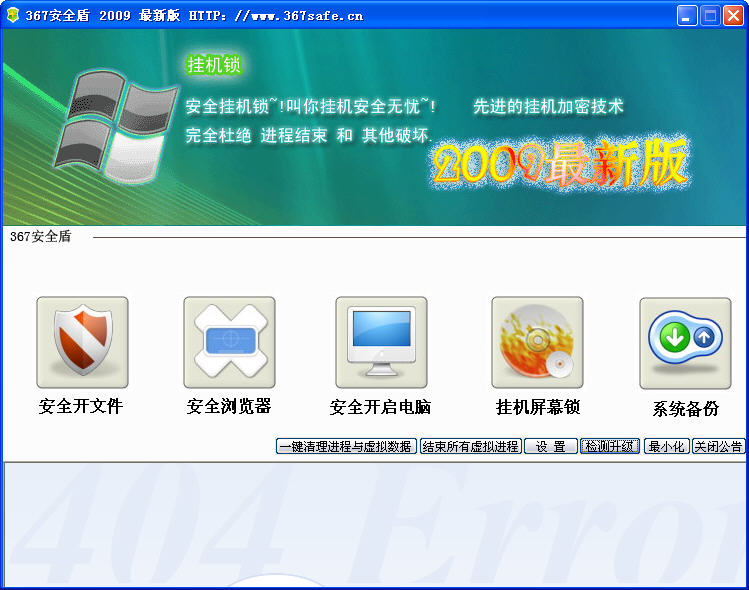Click the 367安全盾 title bar icon
This screenshot has height=590, width=749.
click(x=13, y=15)
